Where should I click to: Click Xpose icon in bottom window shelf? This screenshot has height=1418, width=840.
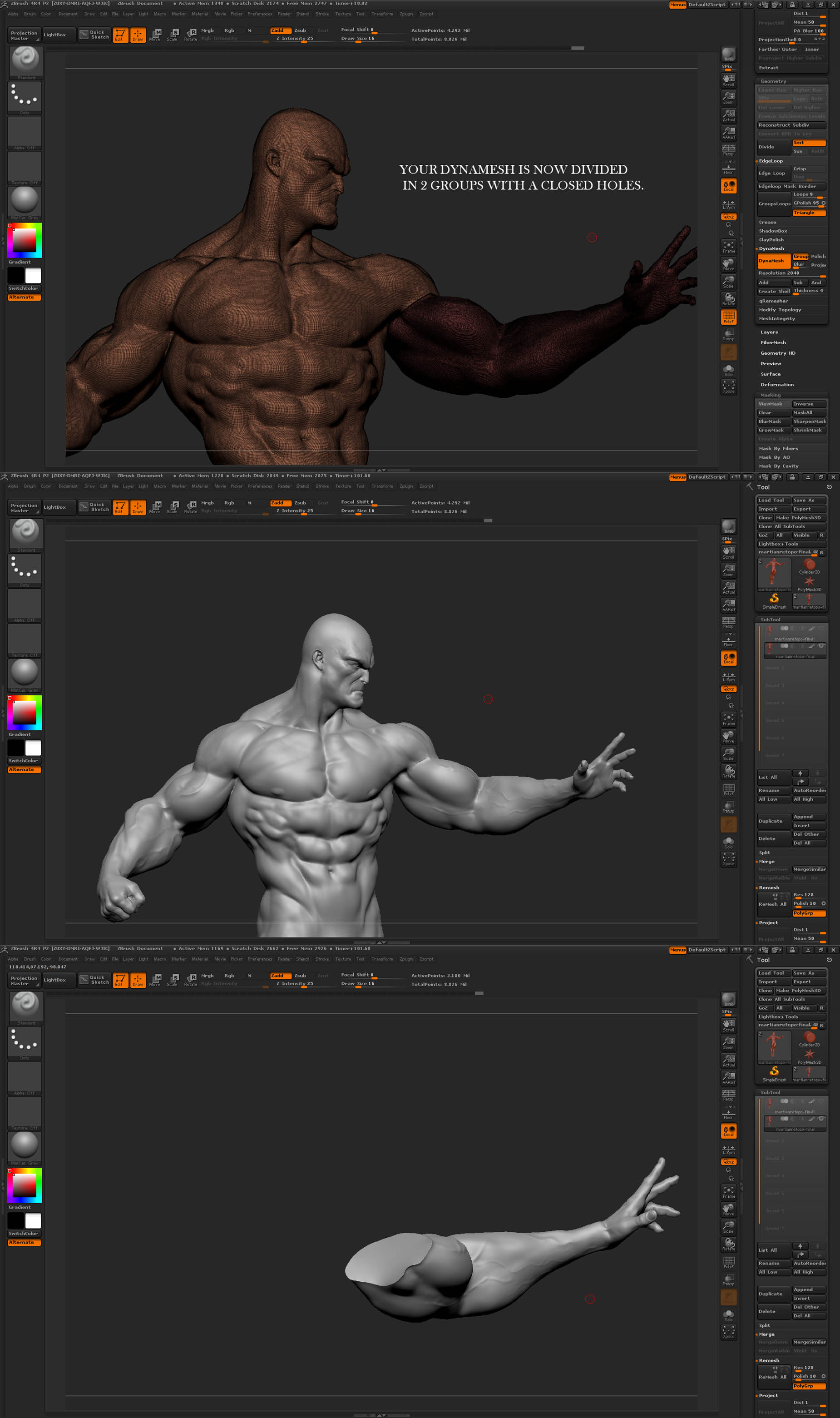coord(728,1333)
